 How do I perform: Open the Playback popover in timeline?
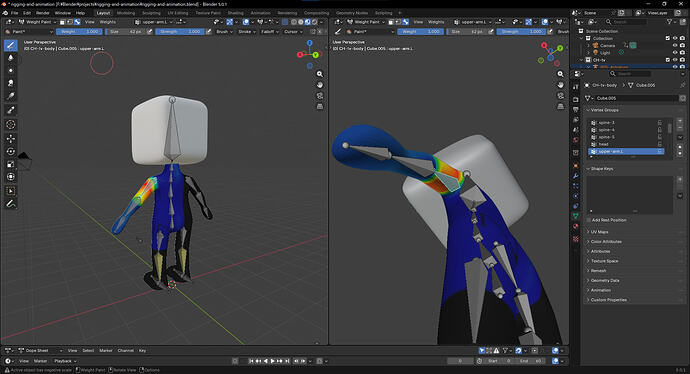coord(65,361)
